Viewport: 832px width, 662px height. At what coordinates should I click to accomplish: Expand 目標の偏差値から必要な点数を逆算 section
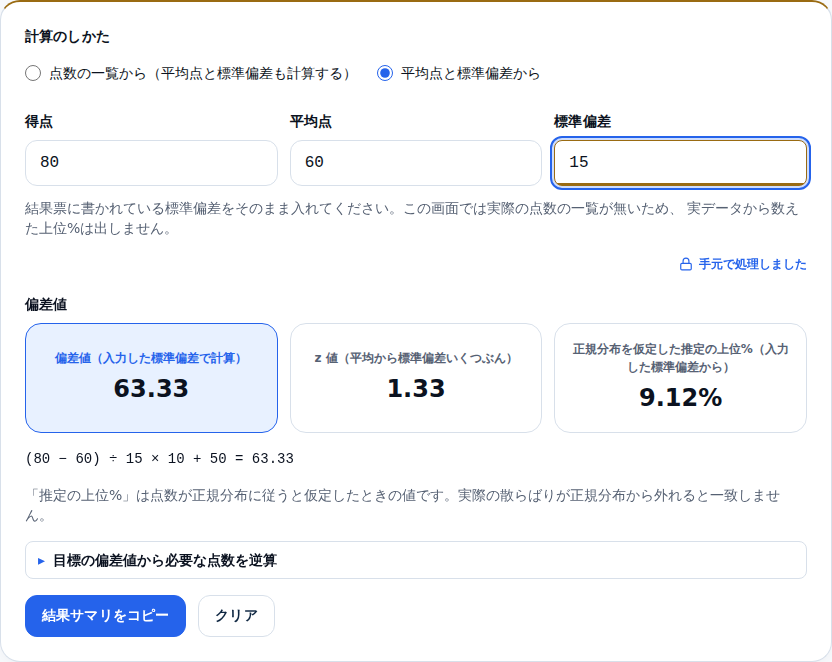(x=415, y=560)
